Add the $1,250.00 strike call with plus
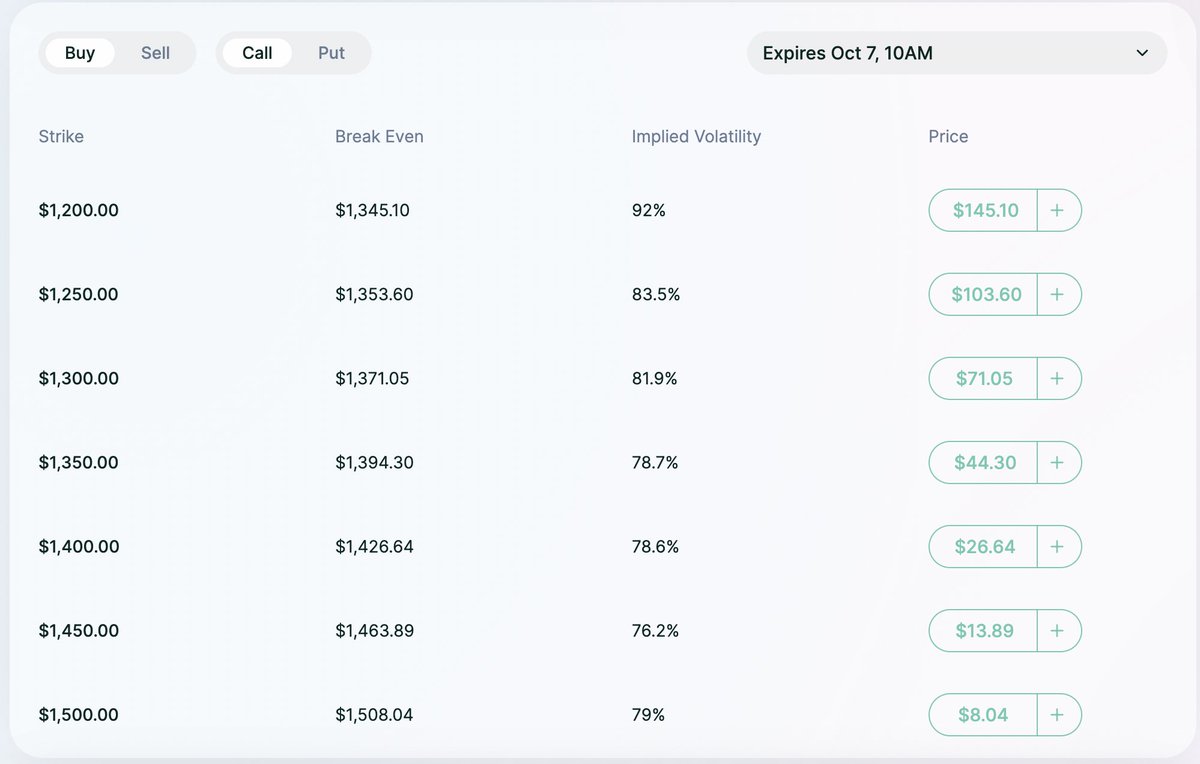Image resolution: width=1200 pixels, height=764 pixels. click(1058, 294)
